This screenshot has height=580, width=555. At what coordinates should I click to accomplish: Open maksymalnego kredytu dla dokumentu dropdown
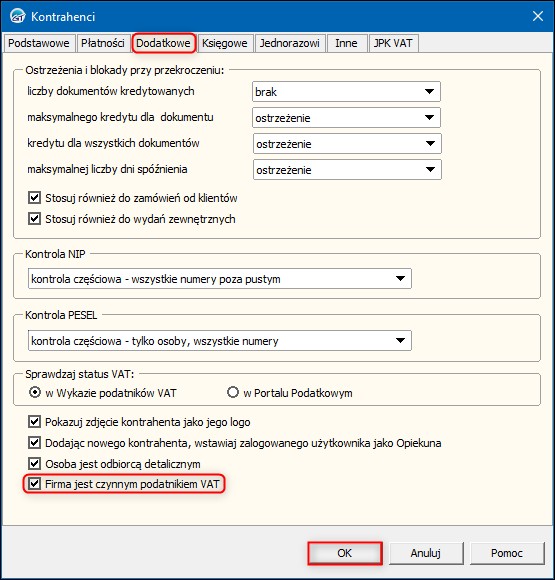point(346,118)
